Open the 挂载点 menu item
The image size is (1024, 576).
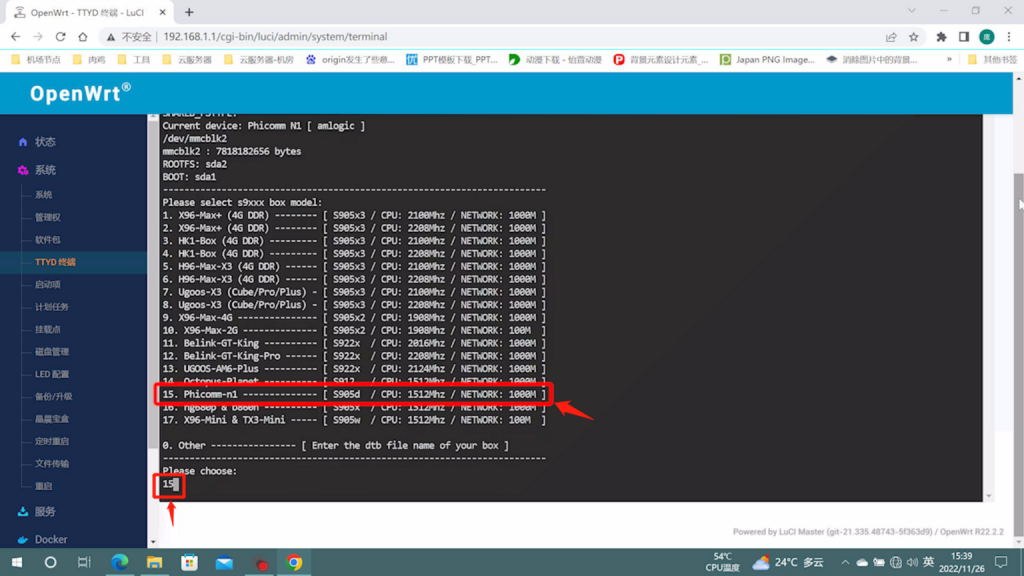pos(48,329)
